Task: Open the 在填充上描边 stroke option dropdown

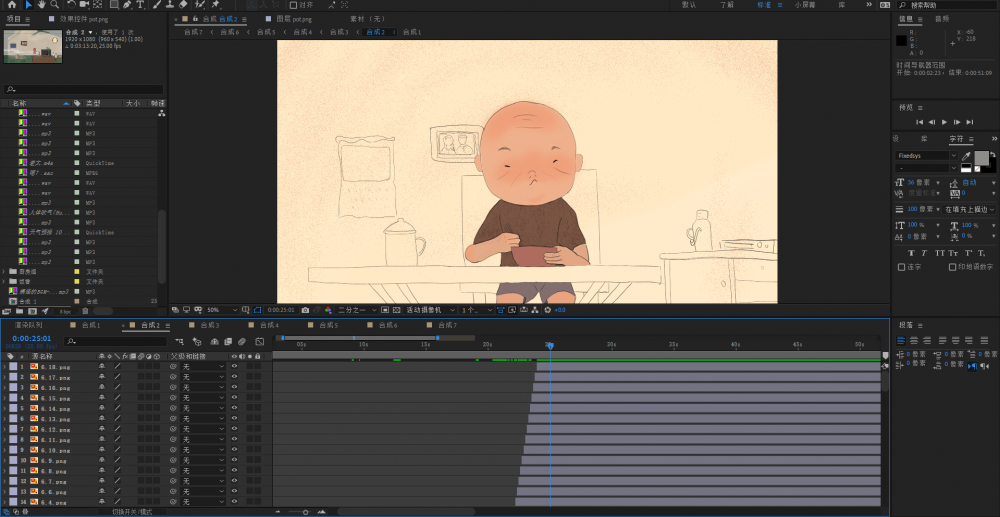Action: tap(970, 209)
